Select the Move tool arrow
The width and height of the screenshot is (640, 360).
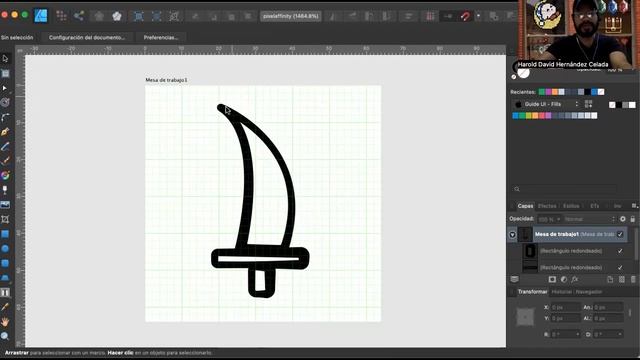[x=5, y=59]
